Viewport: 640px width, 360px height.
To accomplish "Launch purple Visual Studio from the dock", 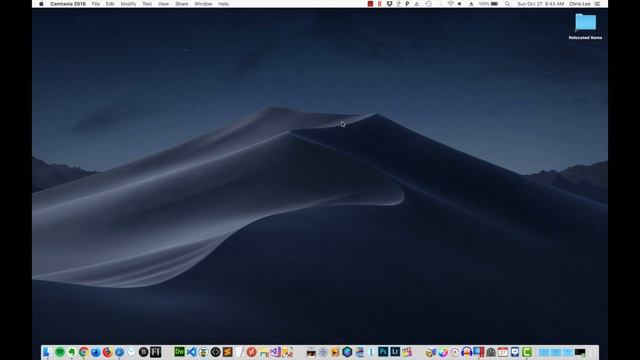I will pos(276,352).
